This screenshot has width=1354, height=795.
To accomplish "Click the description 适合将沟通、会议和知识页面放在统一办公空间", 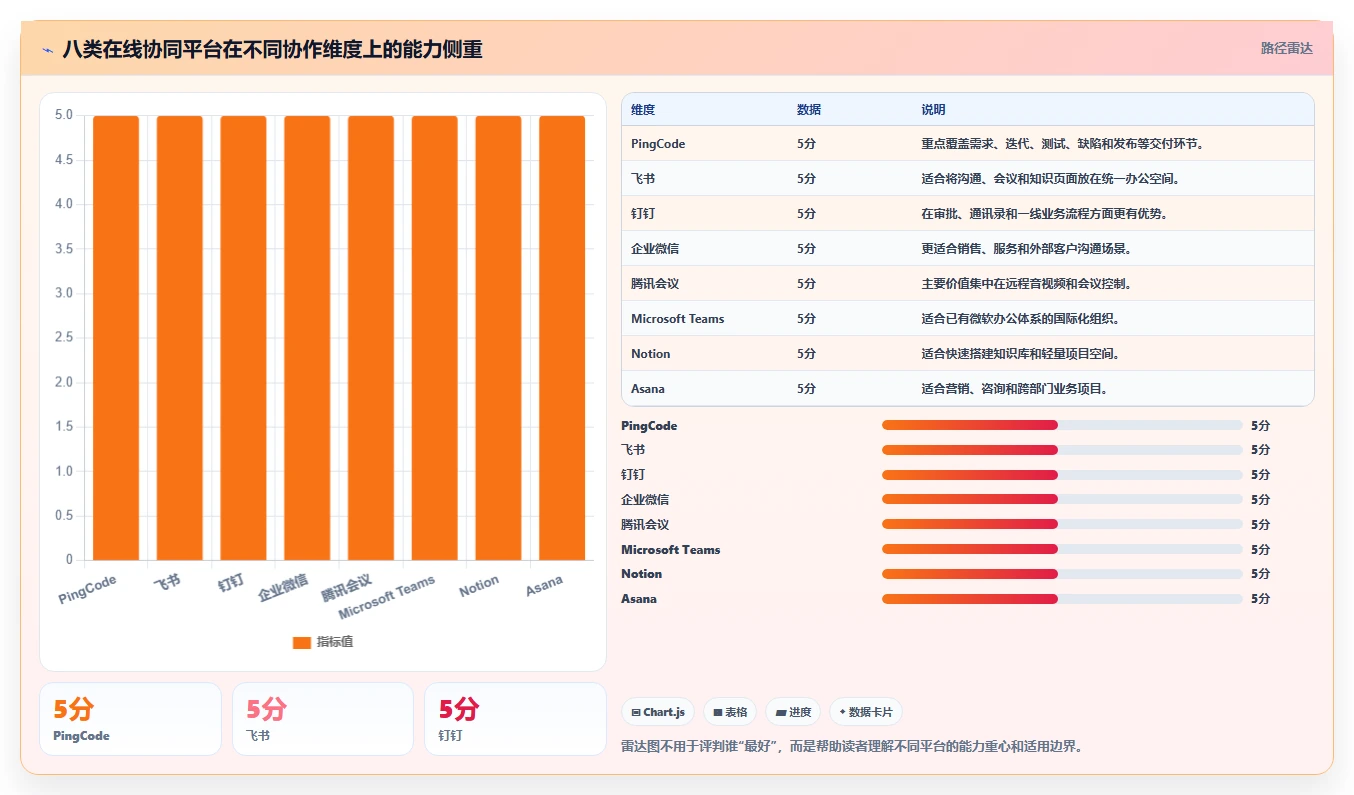I will click(1050, 179).
